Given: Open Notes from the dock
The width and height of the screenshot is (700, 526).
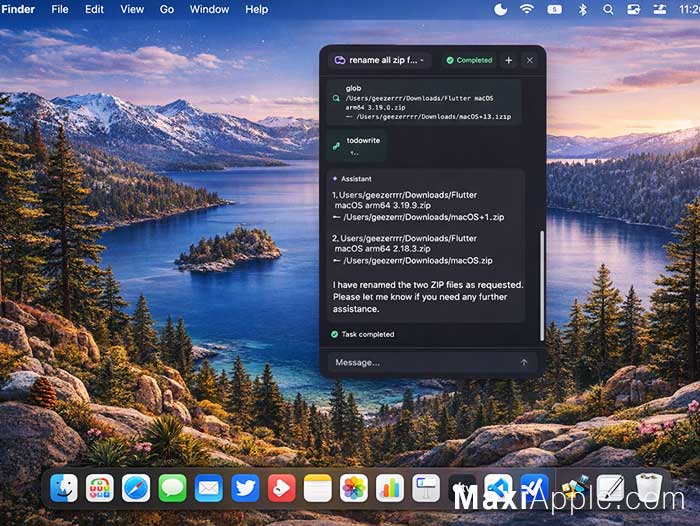Looking at the screenshot, I should pyautogui.click(x=317, y=488).
